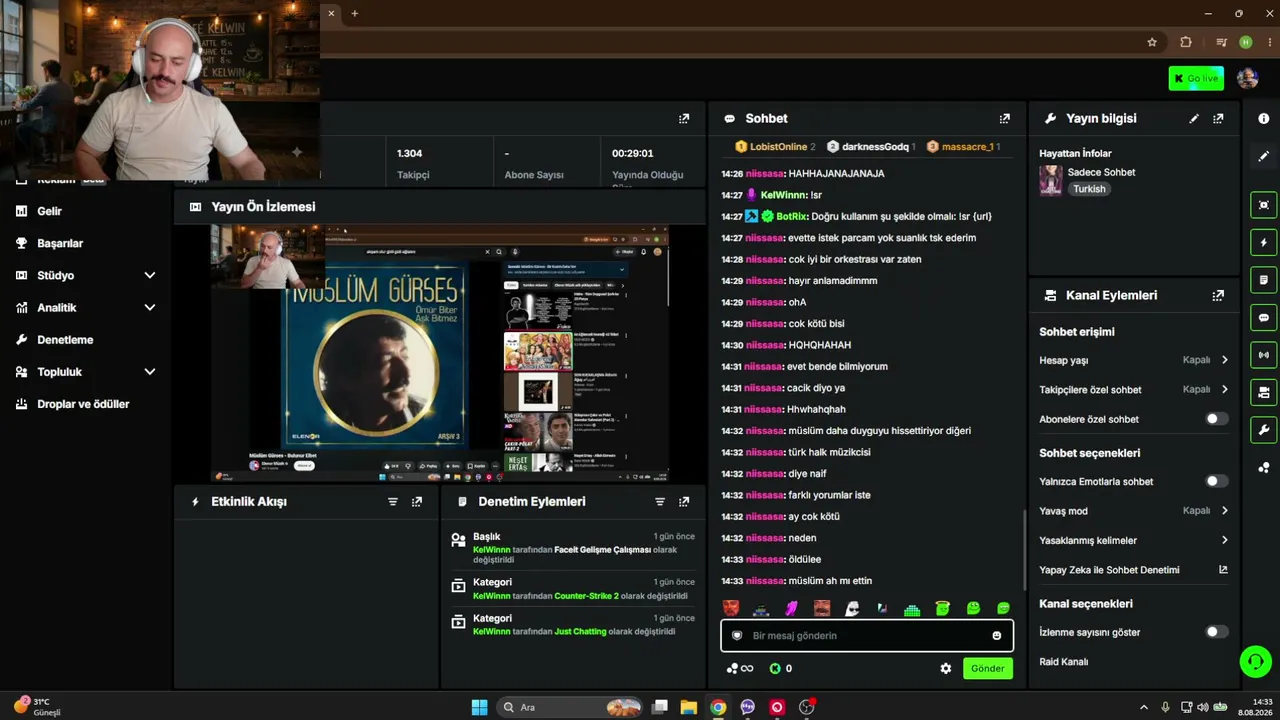Edit stream info with pencil icon

coord(1194,118)
